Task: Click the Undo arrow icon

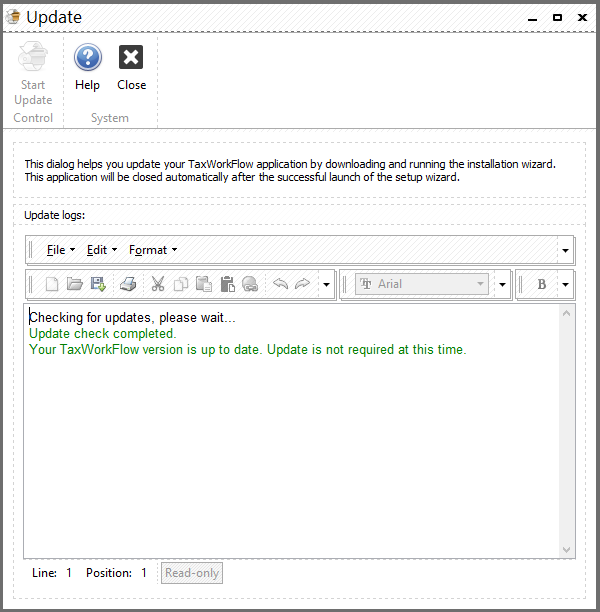Action: (x=280, y=284)
